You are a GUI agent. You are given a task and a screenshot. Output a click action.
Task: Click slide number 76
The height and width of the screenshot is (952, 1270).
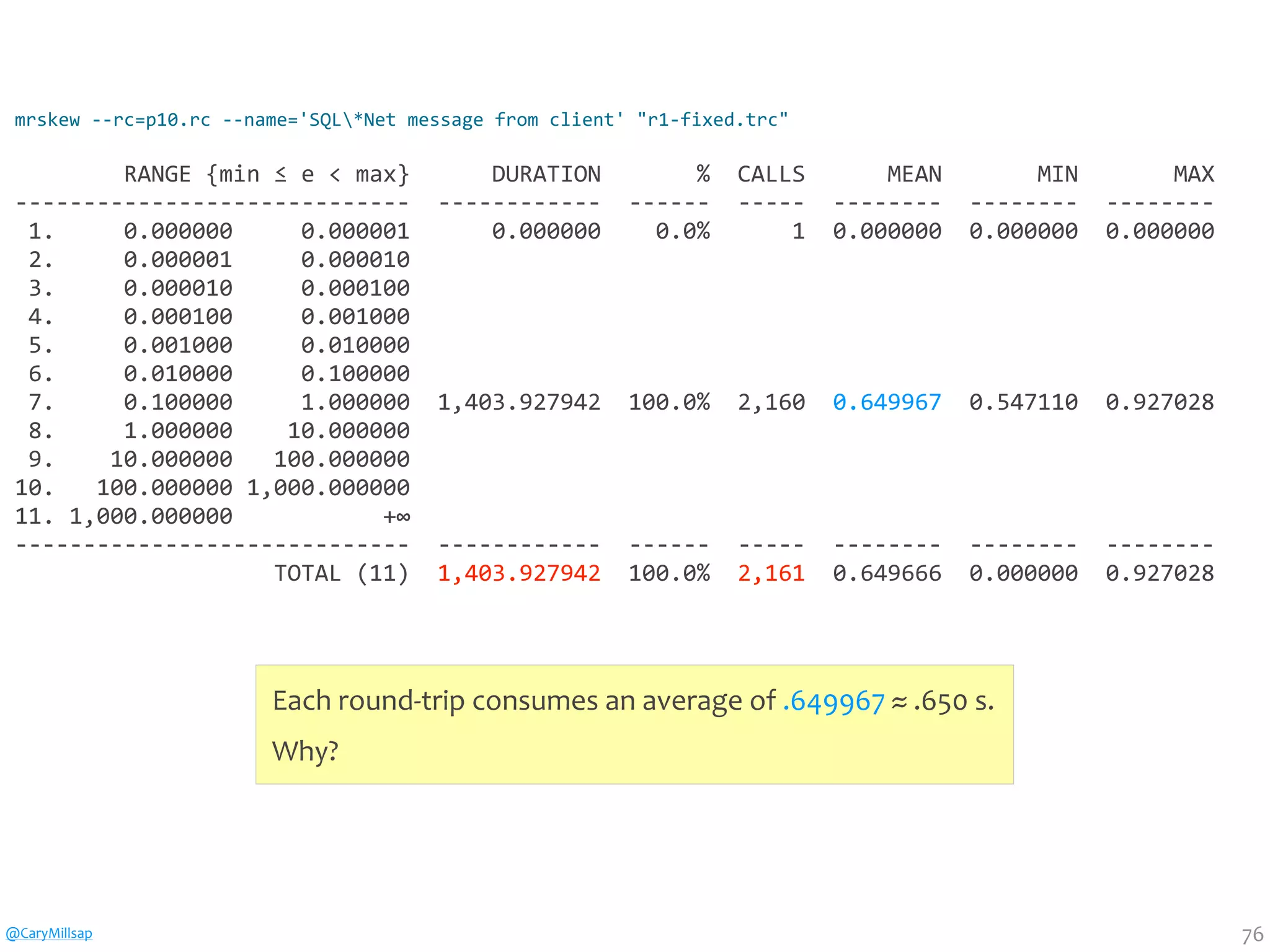(x=1252, y=935)
